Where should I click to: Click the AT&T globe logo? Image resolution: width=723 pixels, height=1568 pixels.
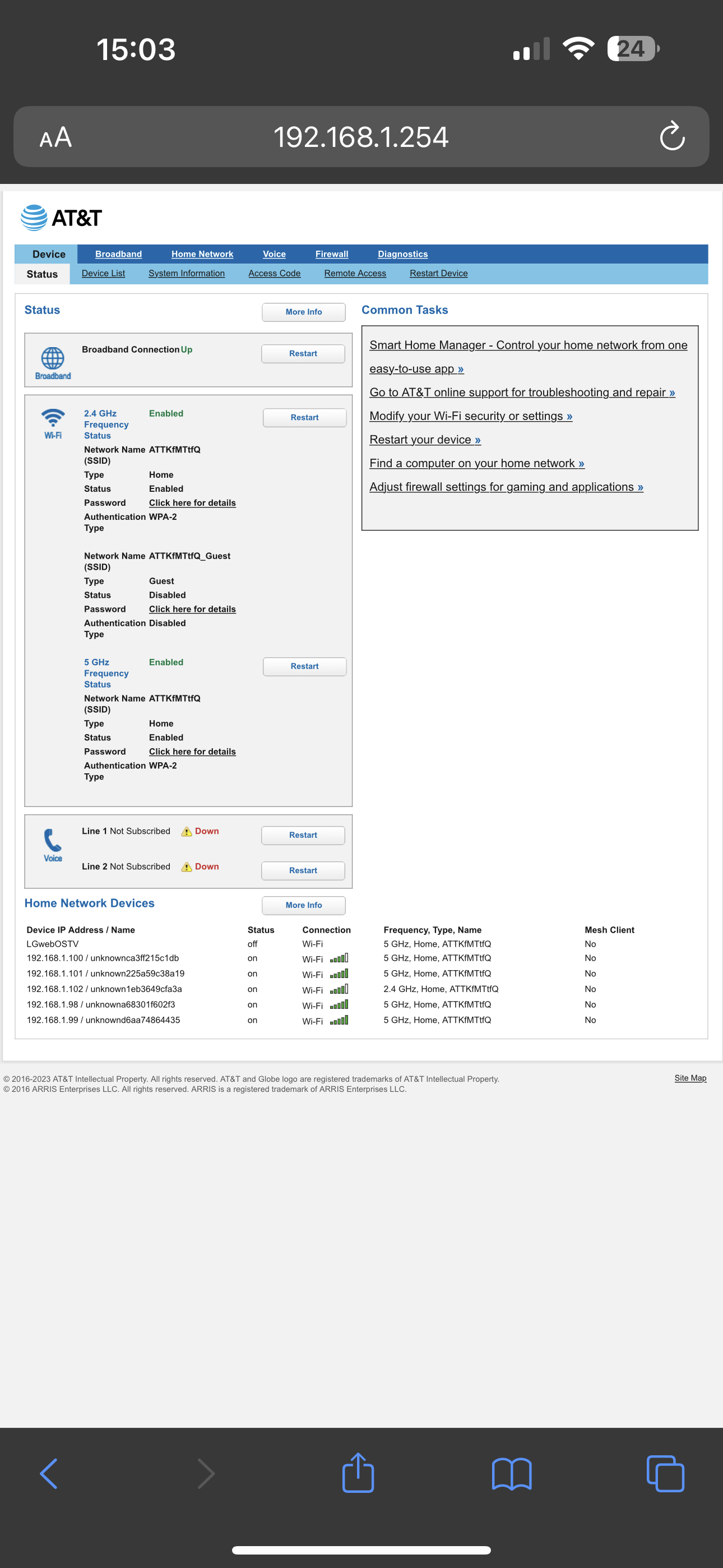[x=34, y=218]
